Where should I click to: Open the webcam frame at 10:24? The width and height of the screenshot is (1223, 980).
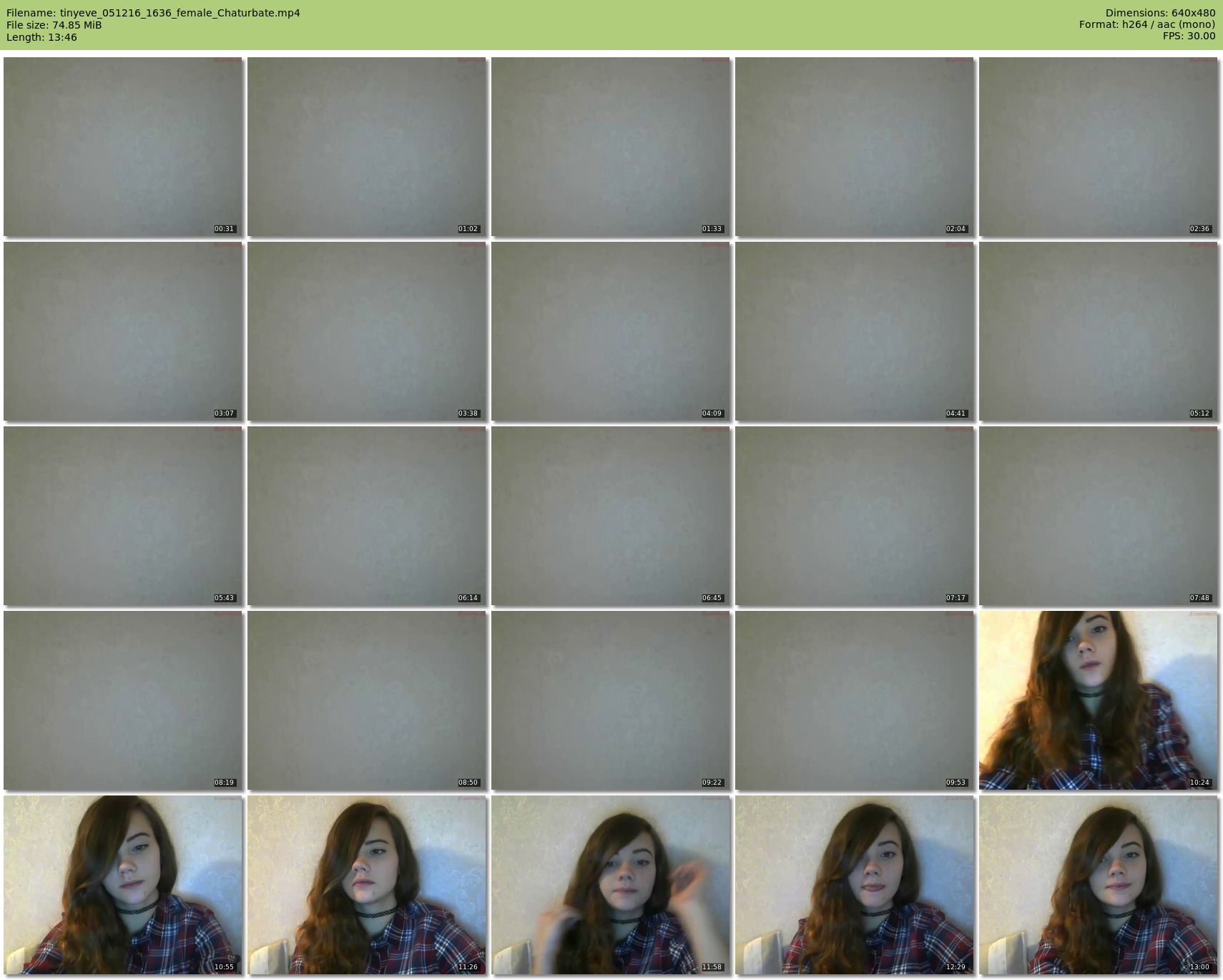[1099, 700]
